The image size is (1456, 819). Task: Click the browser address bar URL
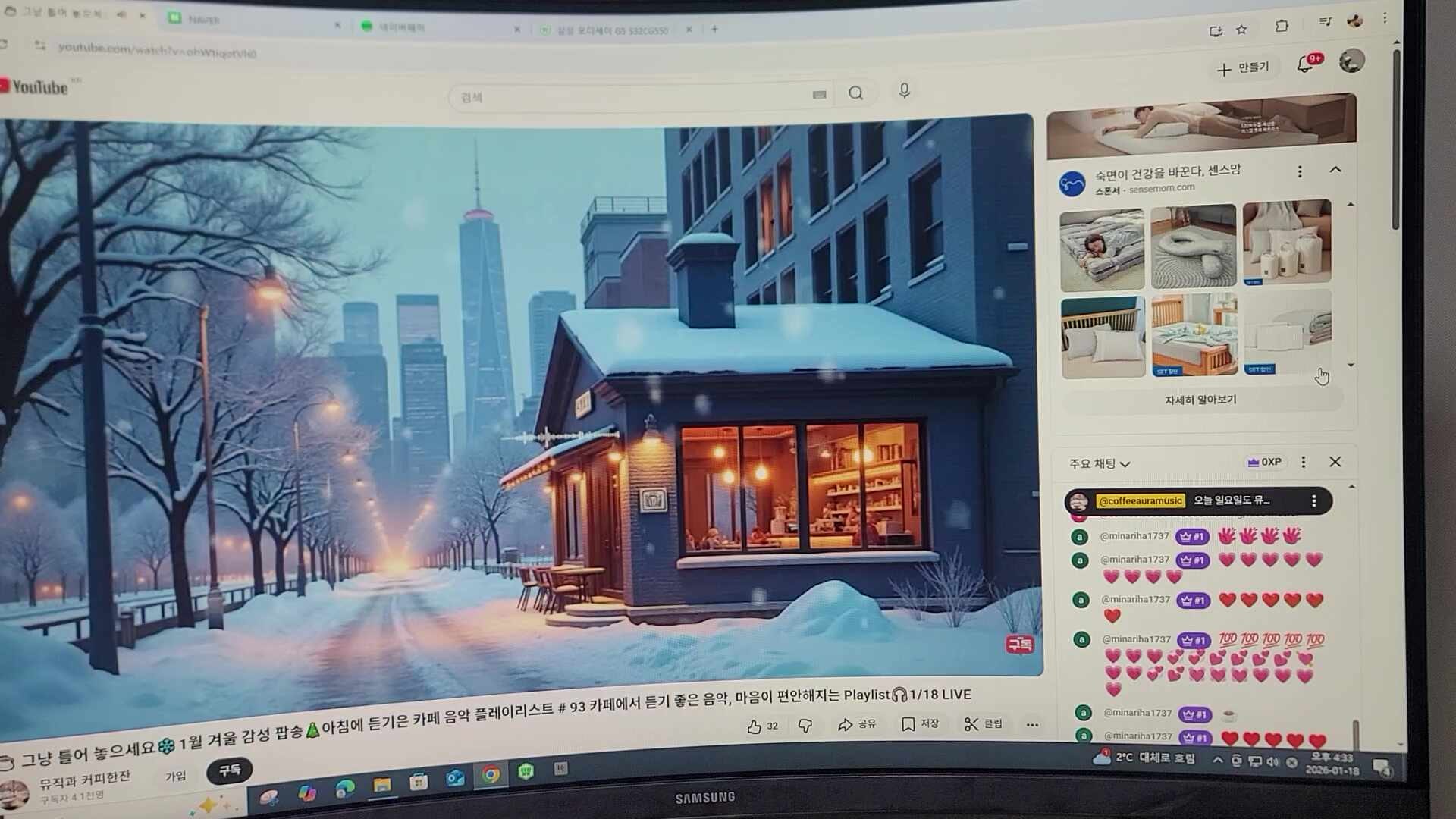(157, 50)
